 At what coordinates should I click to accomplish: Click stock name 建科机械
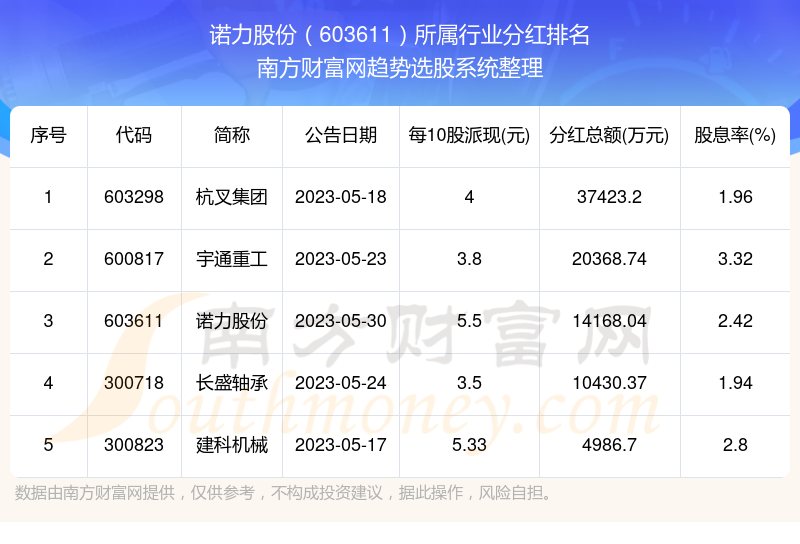click(232, 445)
